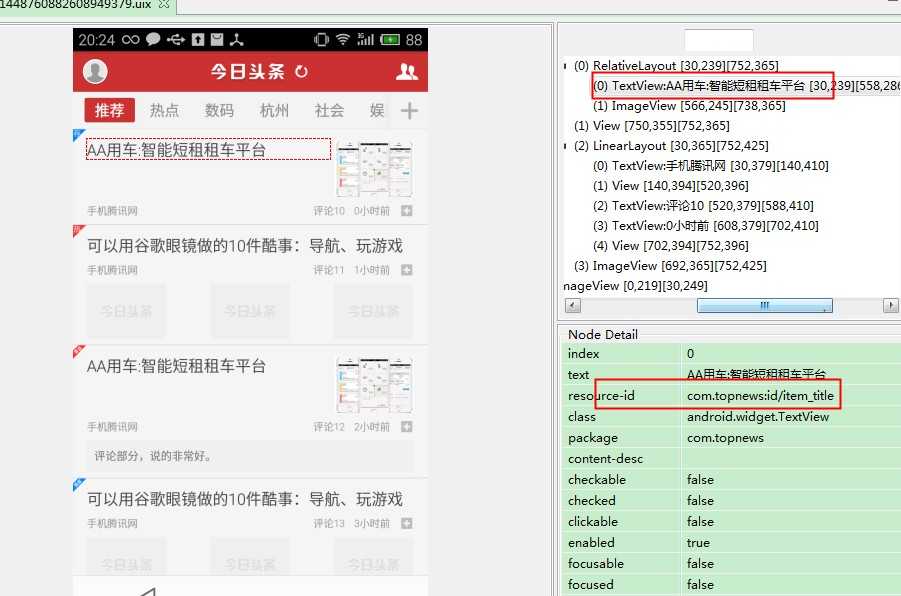Click the vibrate mode icon in phone status bar

coord(321,40)
